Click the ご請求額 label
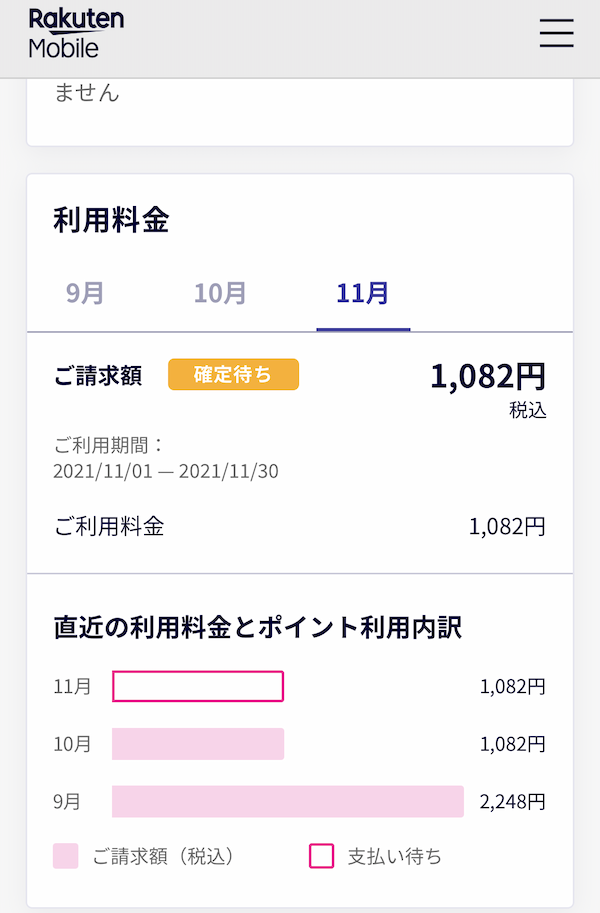 97,375
